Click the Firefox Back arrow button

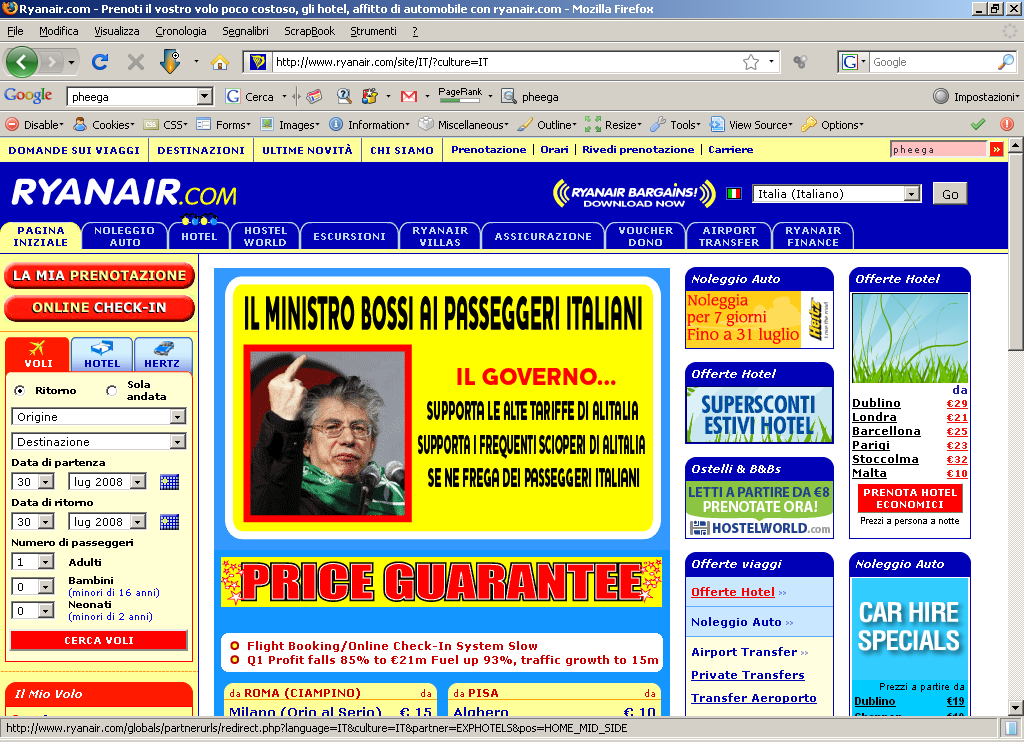(x=22, y=62)
